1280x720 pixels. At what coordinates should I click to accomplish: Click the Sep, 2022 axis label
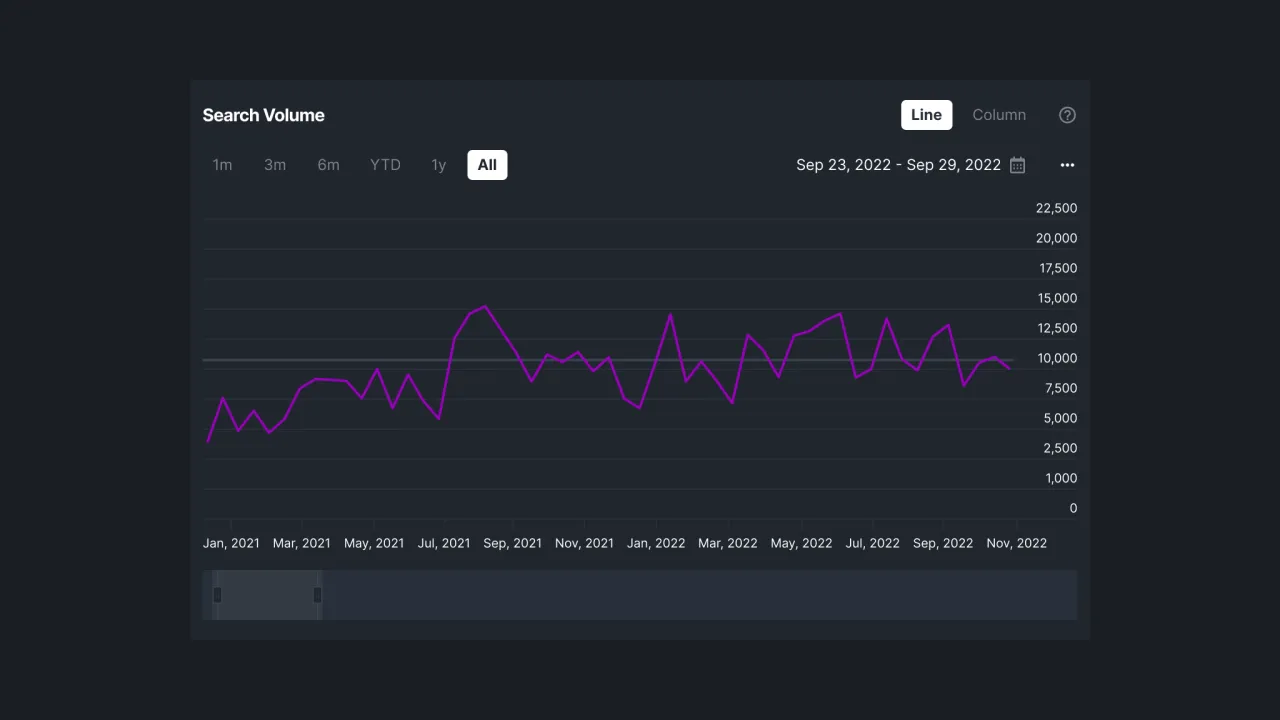[x=943, y=543]
